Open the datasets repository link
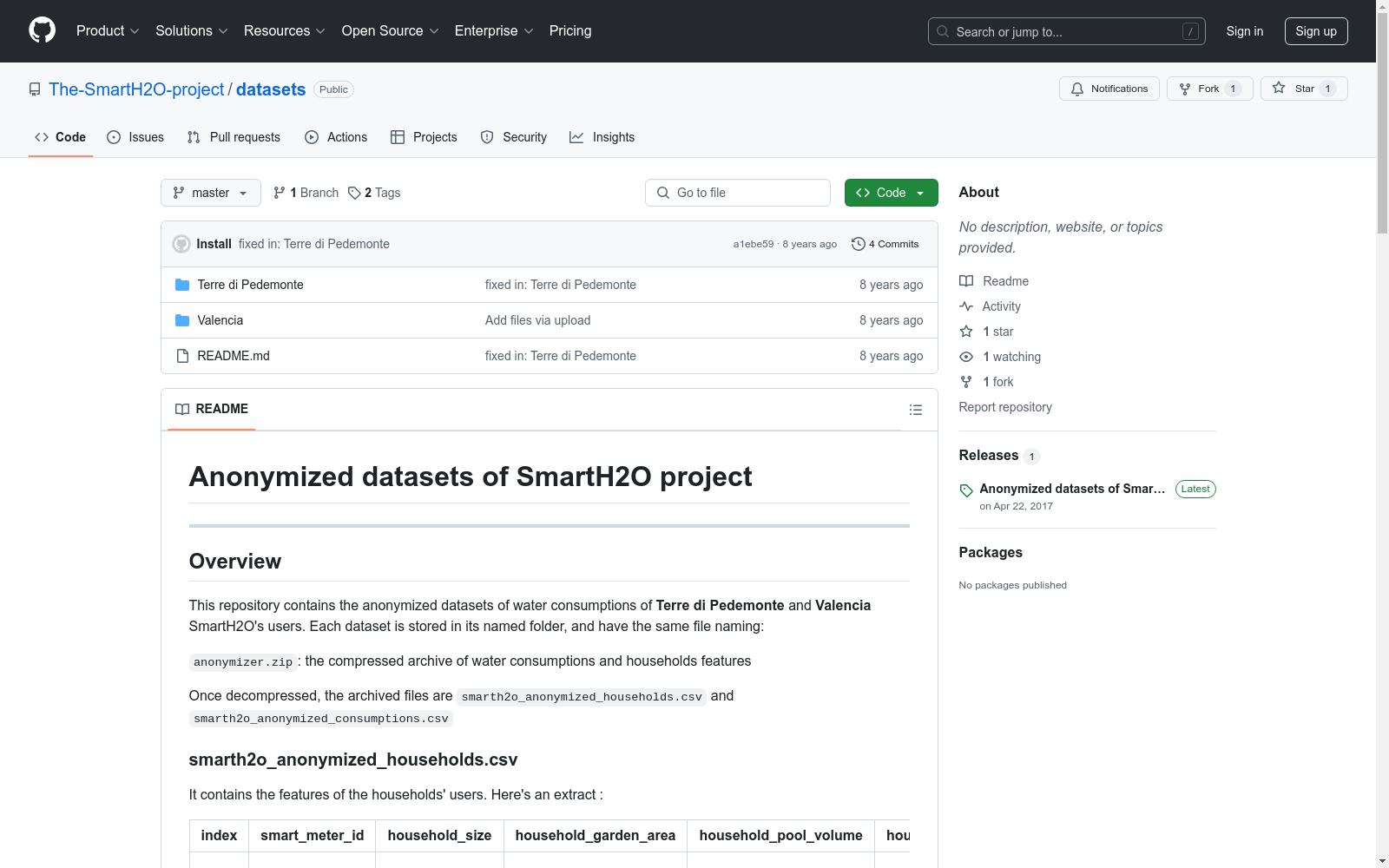1389x868 pixels. click(271, 89)
